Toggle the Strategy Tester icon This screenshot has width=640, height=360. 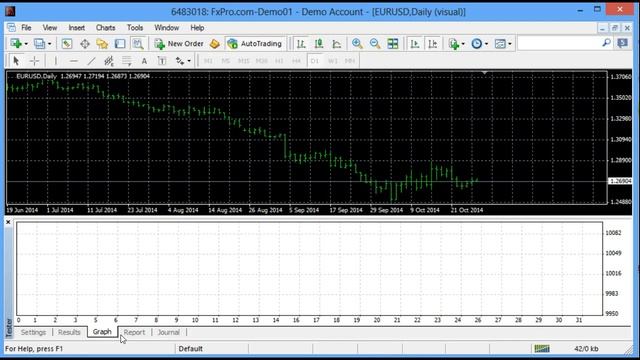coord(138,44)
